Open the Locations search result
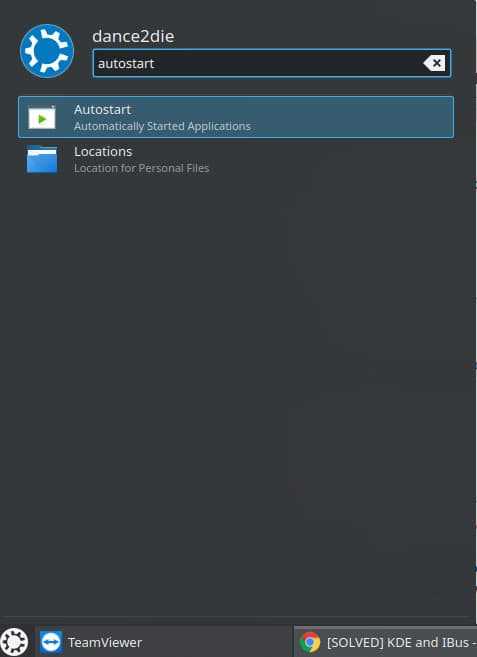This screenshot has height=657, width=477. click(103, 151)
